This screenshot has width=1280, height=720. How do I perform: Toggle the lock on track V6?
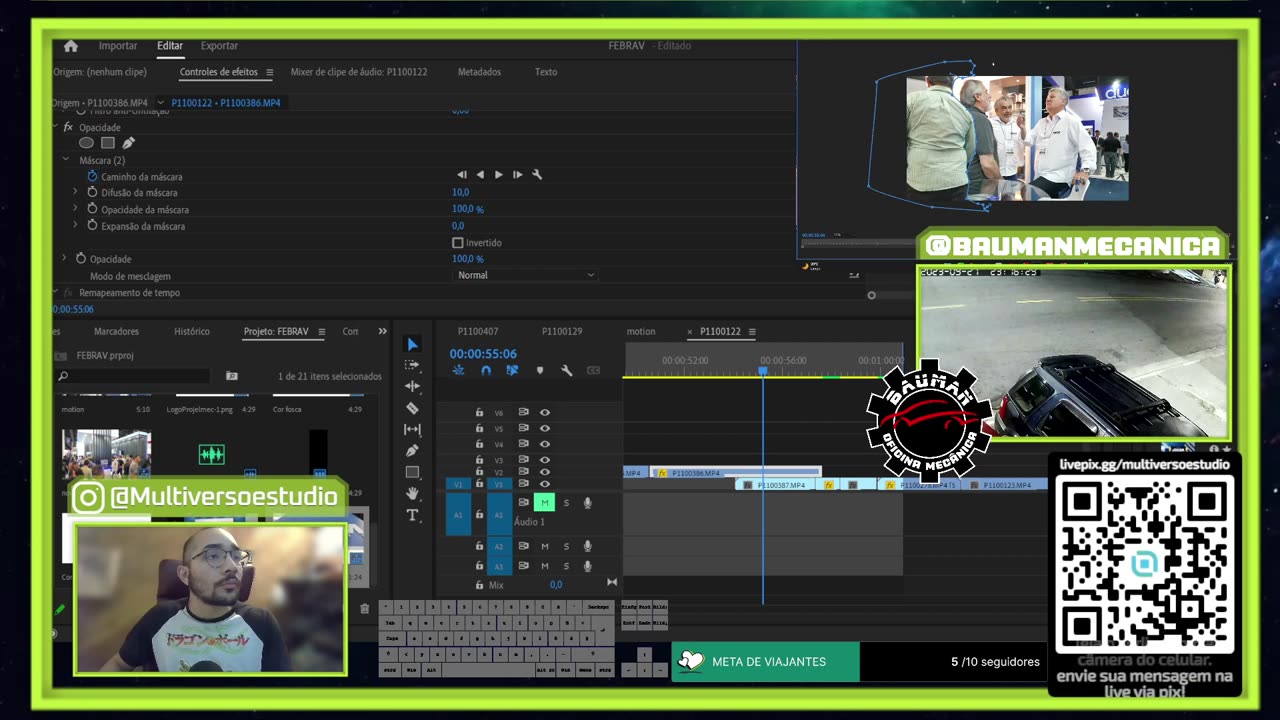click(x=479, y=412)
